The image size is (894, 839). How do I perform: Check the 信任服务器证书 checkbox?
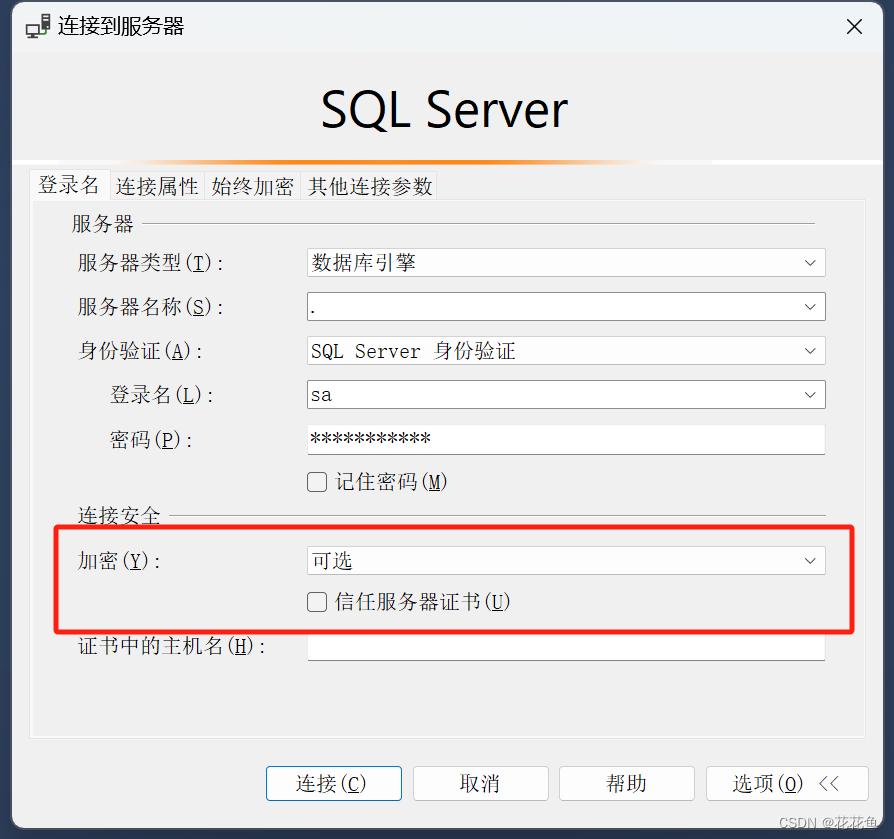pyautogui.click(x=317, y=602)
